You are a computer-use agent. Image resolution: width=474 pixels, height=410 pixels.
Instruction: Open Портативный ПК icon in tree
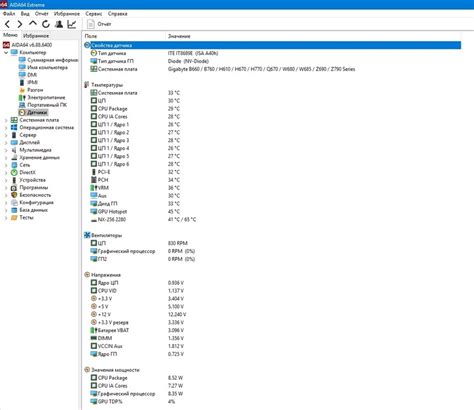pos(22,105)
